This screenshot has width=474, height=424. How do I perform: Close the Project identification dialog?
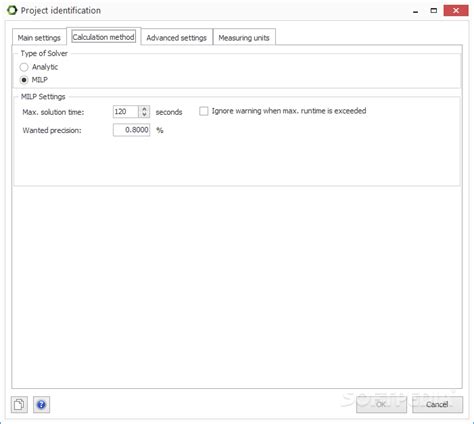[456, 10]
